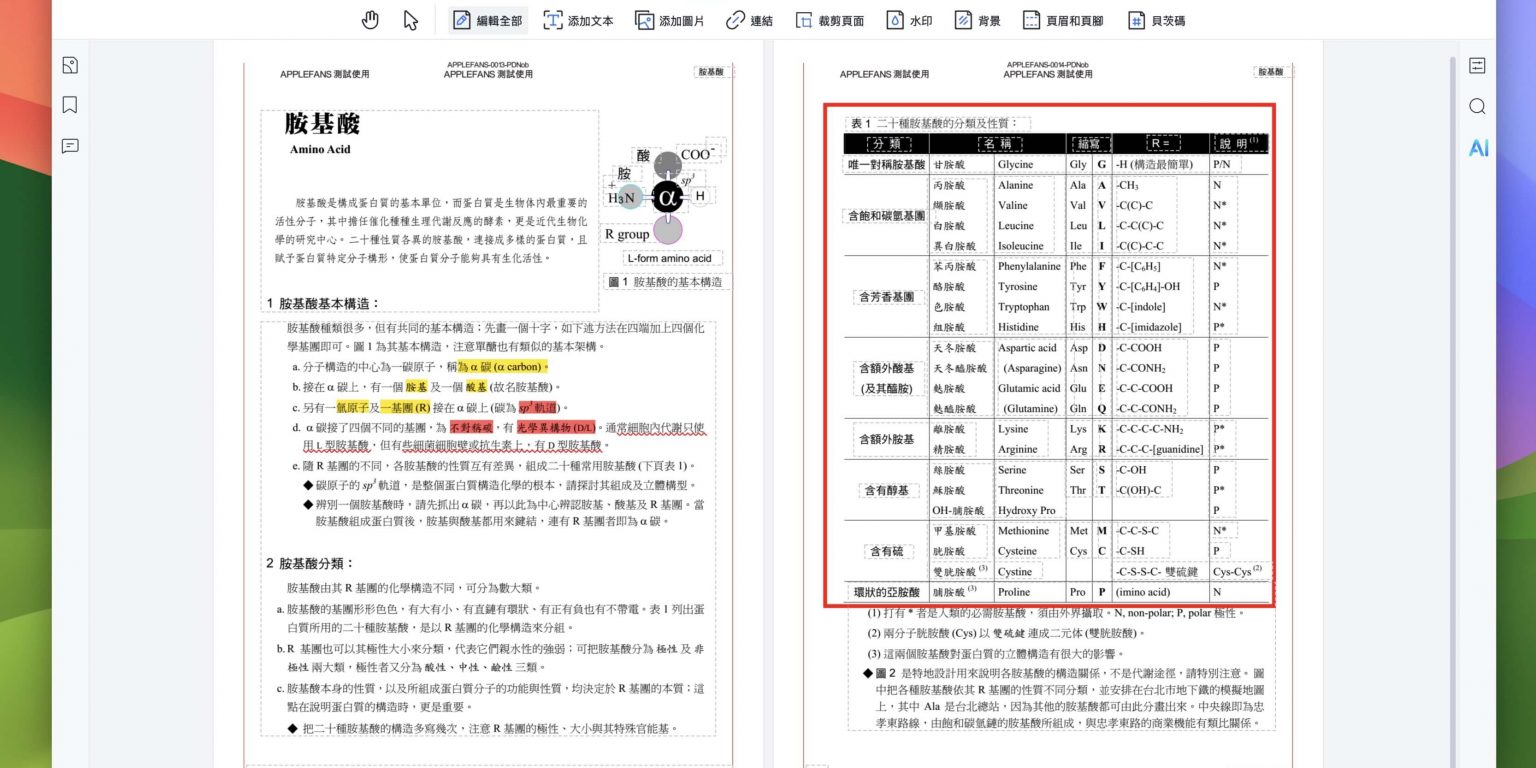Select the 裁剪頁面 crop page tool
1536x768 pixels.
pyautogui.click(x=829, y=20)
